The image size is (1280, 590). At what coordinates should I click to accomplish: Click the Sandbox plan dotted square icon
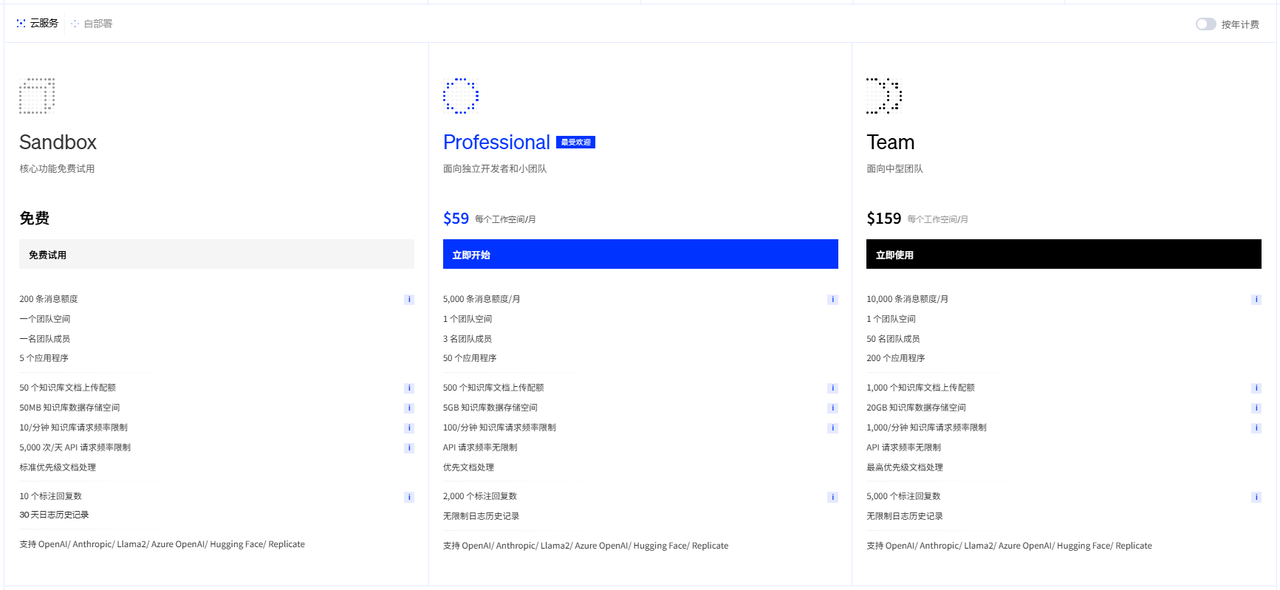pyautogui.click(x=37, y=96)
